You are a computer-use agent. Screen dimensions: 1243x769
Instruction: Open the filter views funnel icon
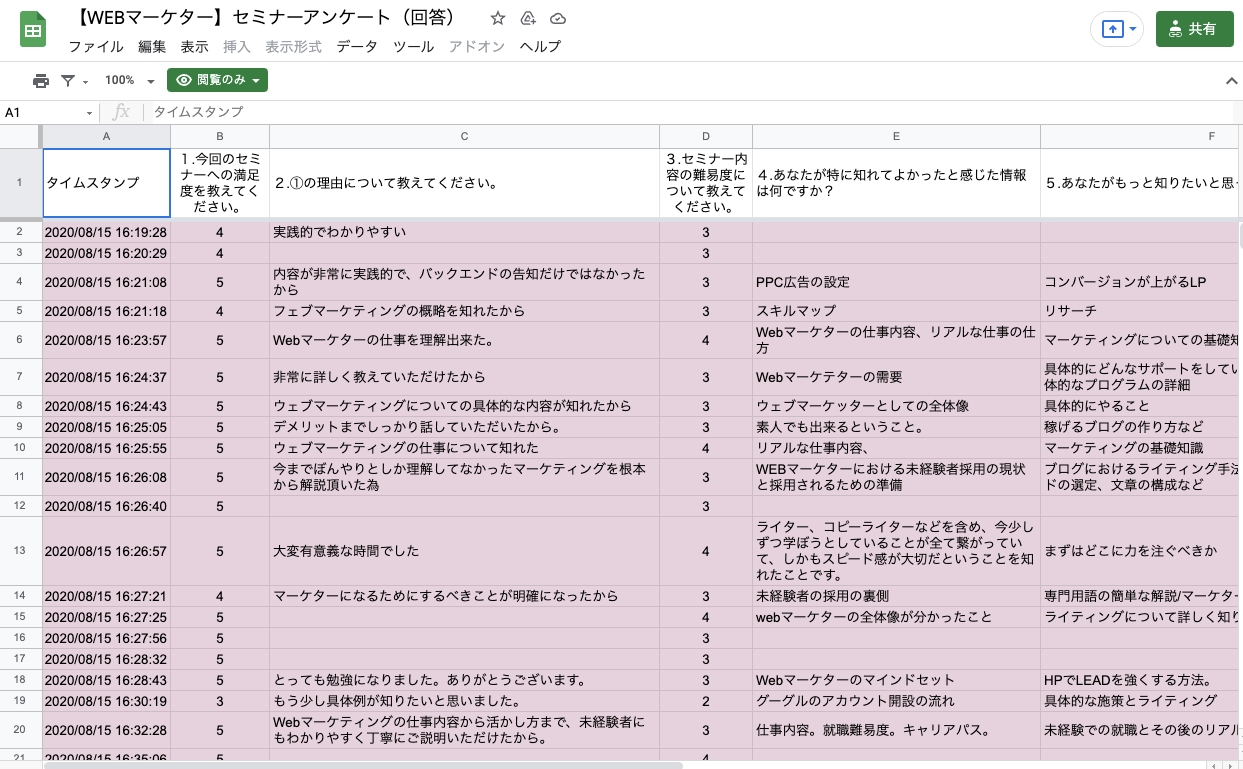(x=68, y=81)
